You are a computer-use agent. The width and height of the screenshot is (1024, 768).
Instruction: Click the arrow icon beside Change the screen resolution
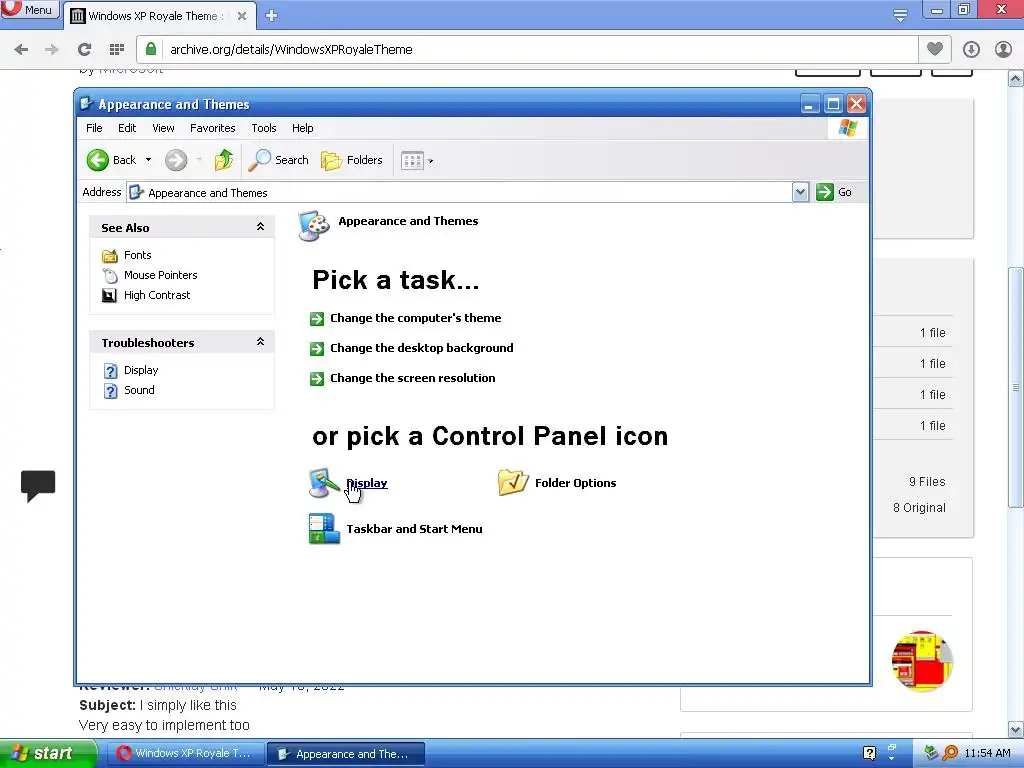coord(317,379)
